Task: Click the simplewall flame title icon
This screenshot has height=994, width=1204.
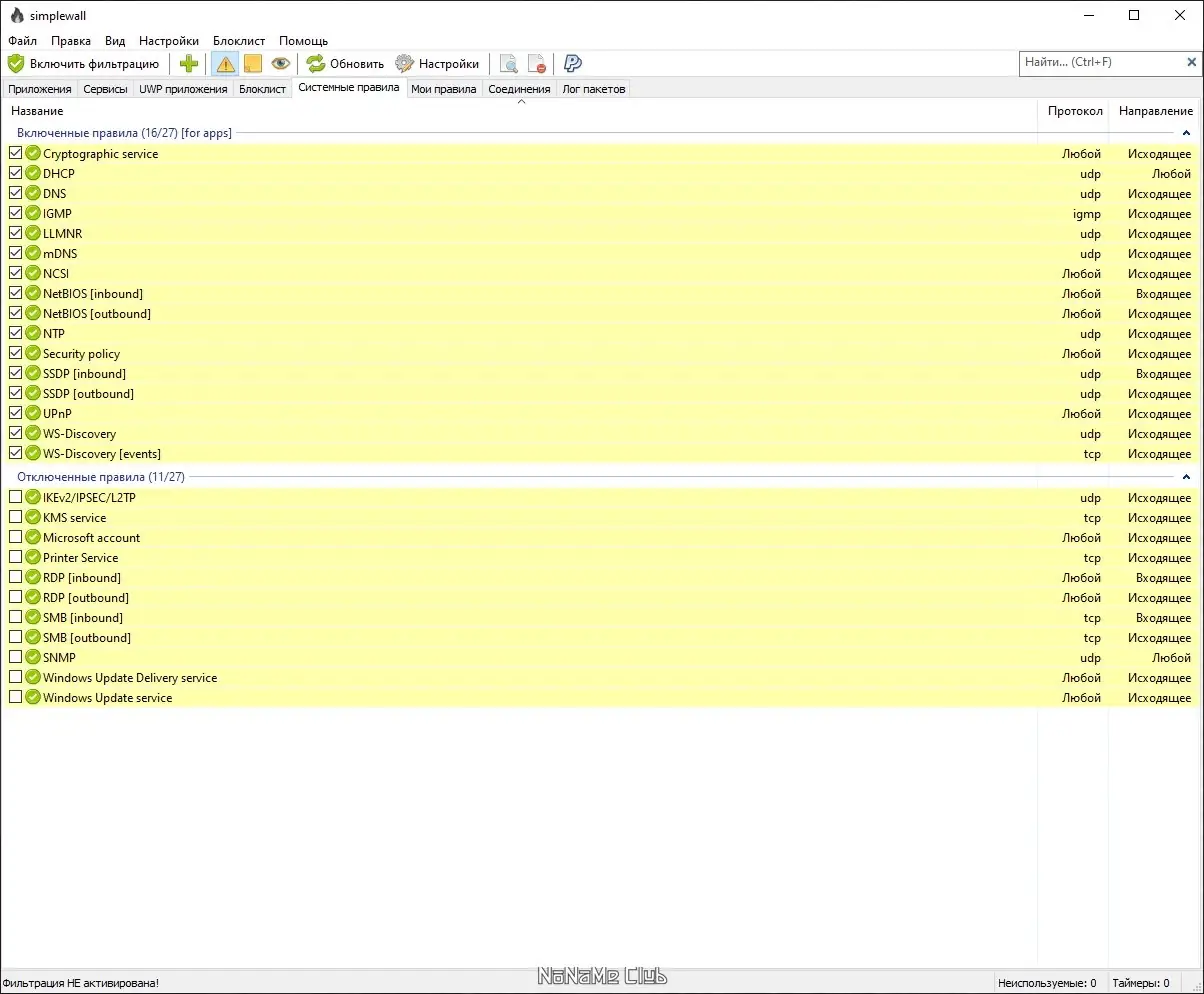Action: [17, 15]
